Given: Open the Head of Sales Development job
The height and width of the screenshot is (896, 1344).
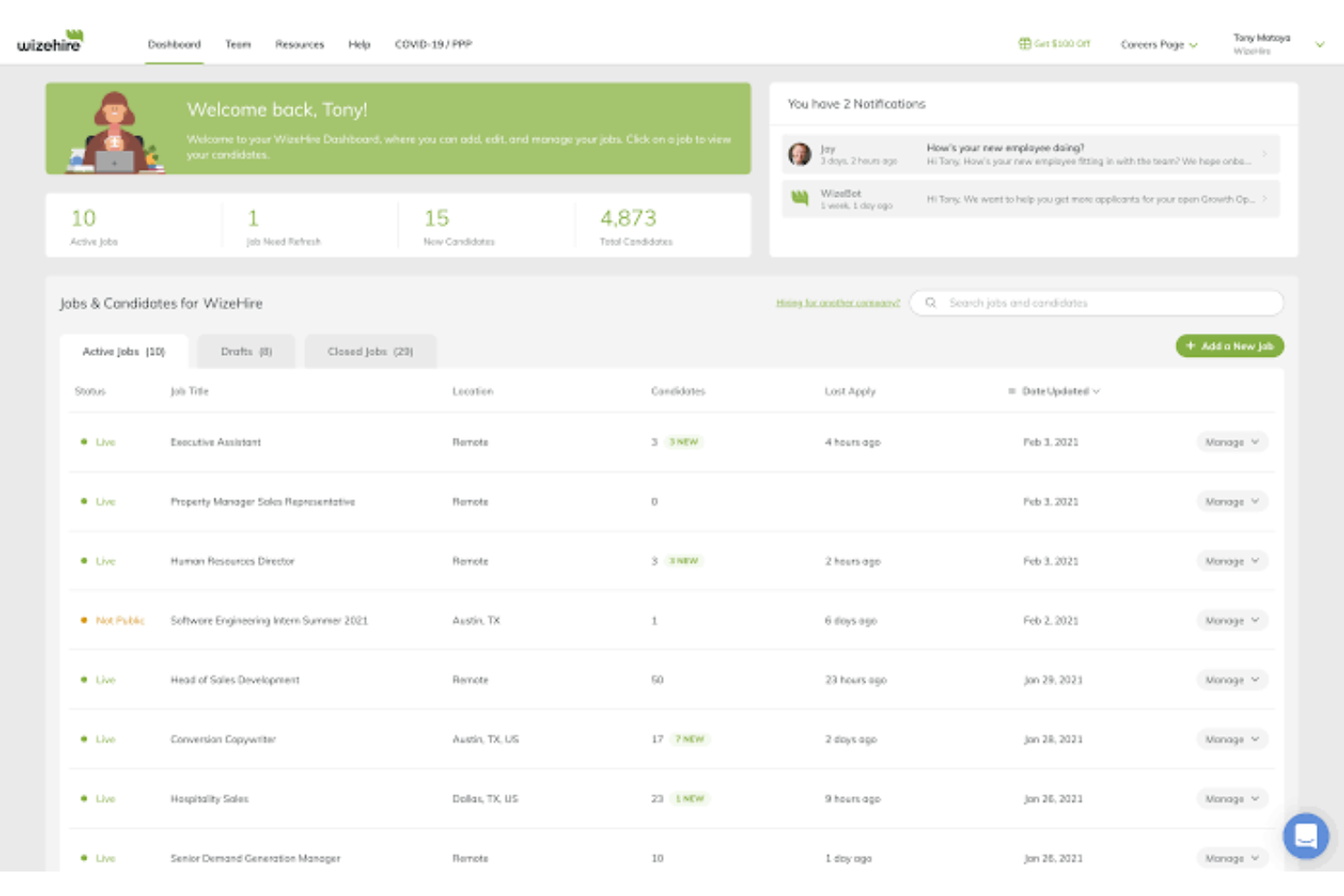Looking at the screenshot, I should click(x=234, y=680).
